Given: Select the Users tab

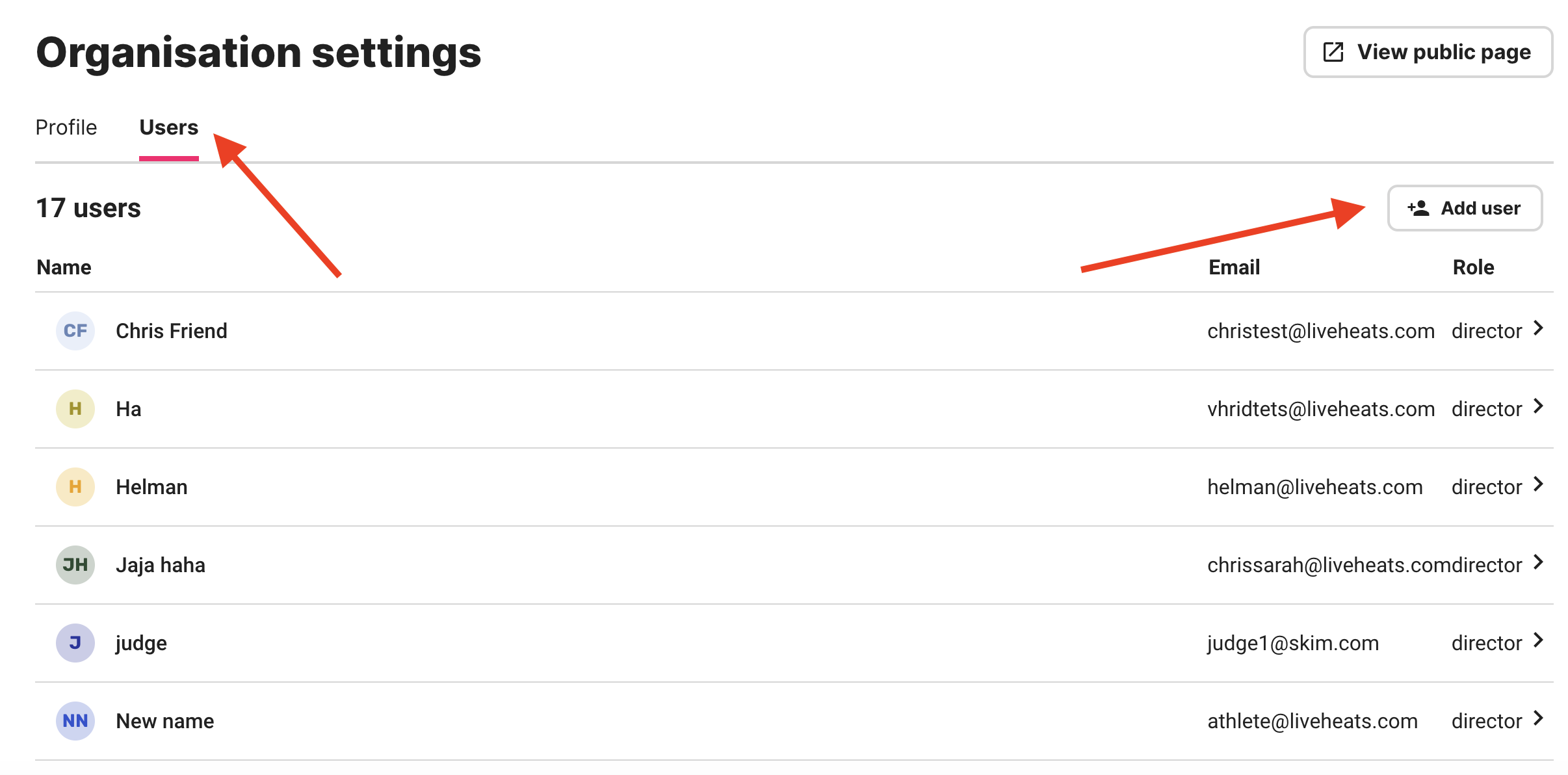Looking at the screenshot, I should 169,127.
